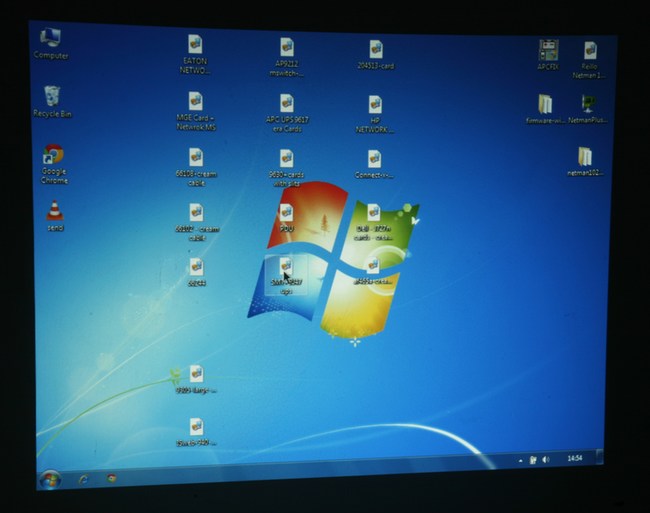Screen dimensions: 650x513
Task: Click the 'APC UPS 9617 era Cards' file label
Action: tap(287, 124)
